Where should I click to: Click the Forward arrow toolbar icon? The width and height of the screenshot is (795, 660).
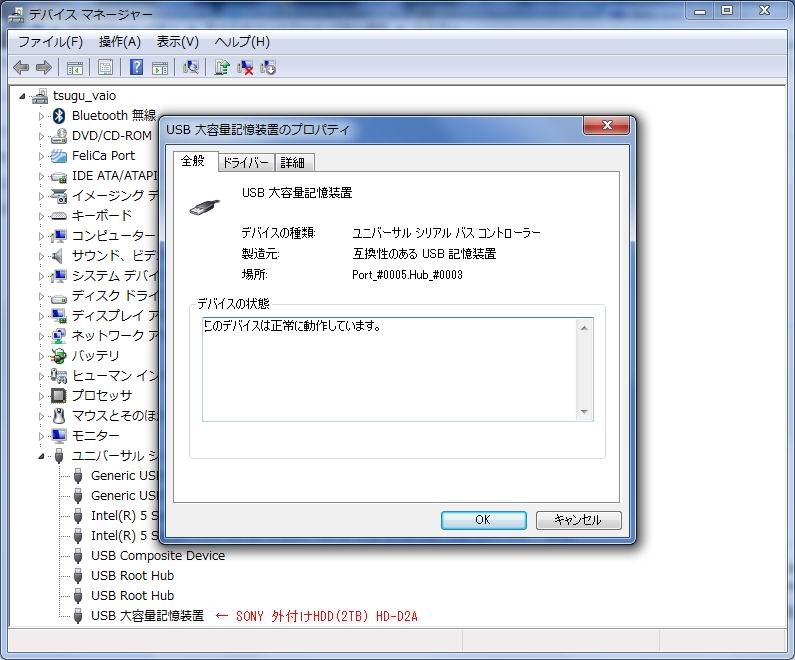point(44,67)
